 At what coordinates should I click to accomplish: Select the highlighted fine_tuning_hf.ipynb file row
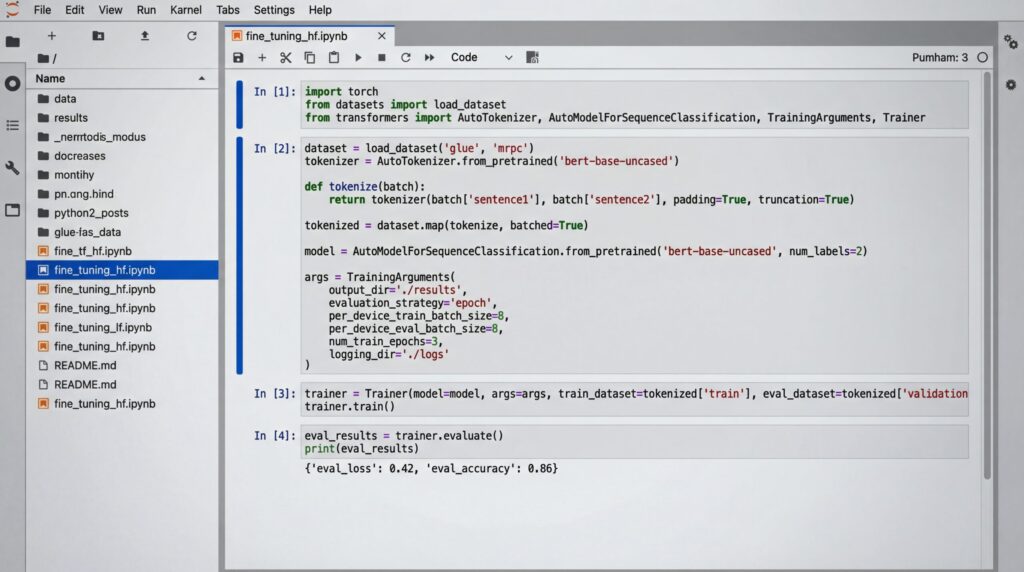[122, 270]
